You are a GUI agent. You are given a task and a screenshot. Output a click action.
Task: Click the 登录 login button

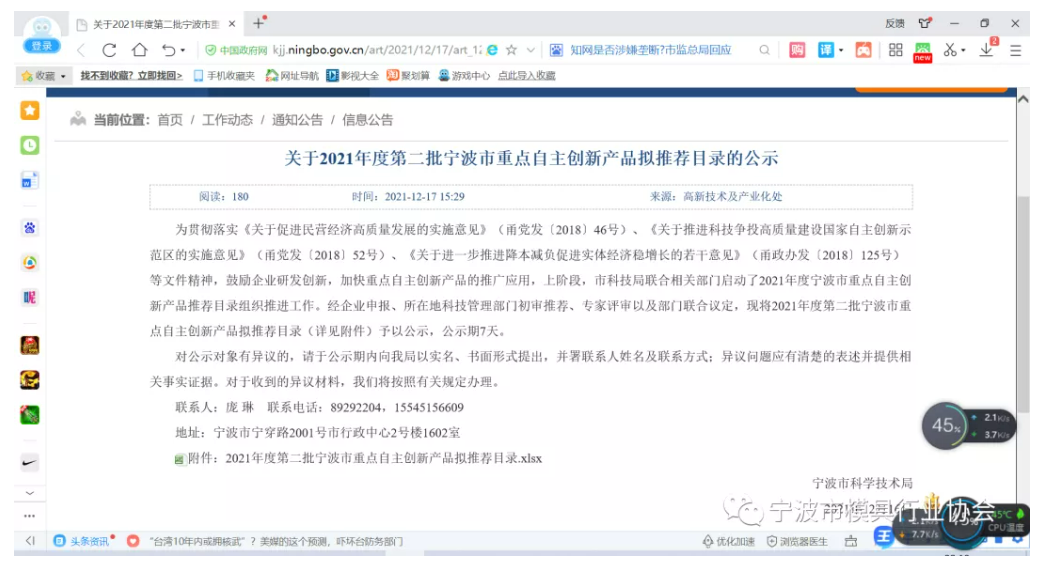click(x=41, y=46)
